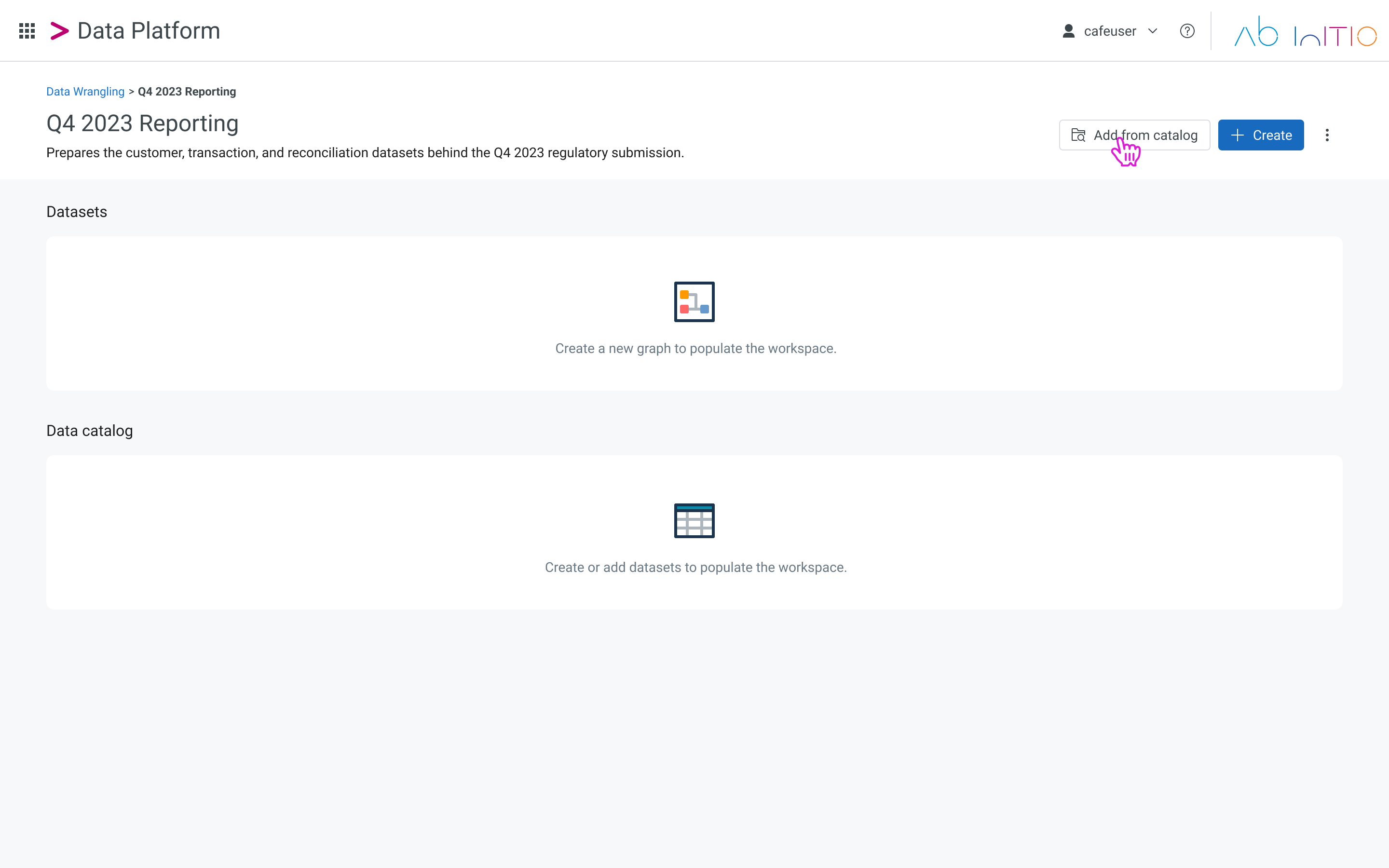Click the graph icon in Datasets panel
1389x868 pixels.
click(694, 302)
